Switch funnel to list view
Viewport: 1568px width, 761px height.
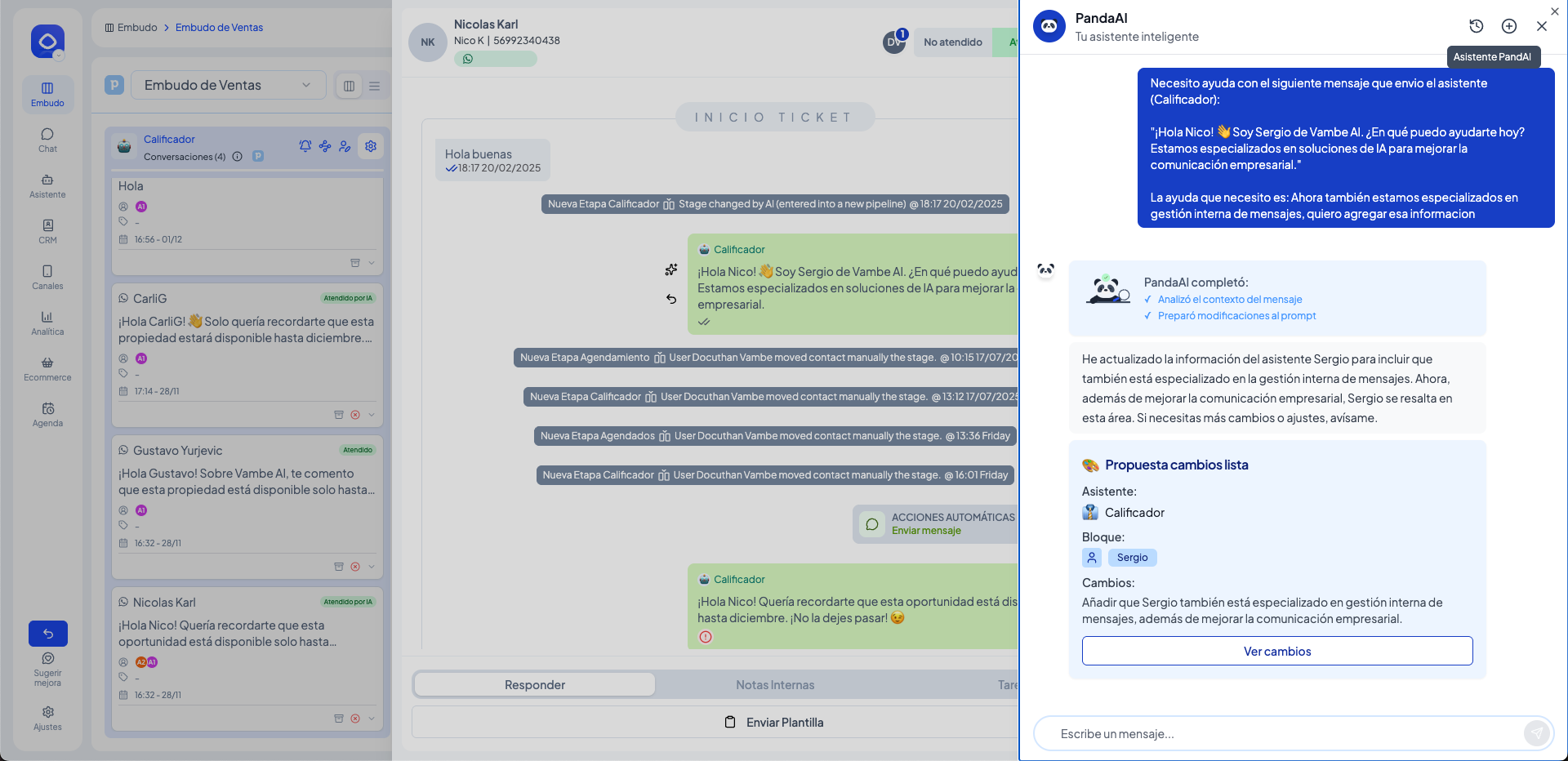click(375, 86)
